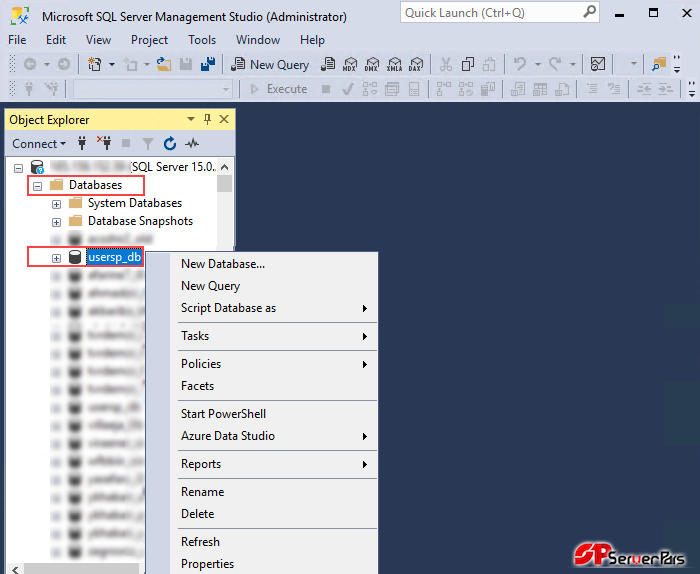The height and width of the screenshot is (574, 700).
Task: Choose New Database... from context menu
Action: point(274,264)
